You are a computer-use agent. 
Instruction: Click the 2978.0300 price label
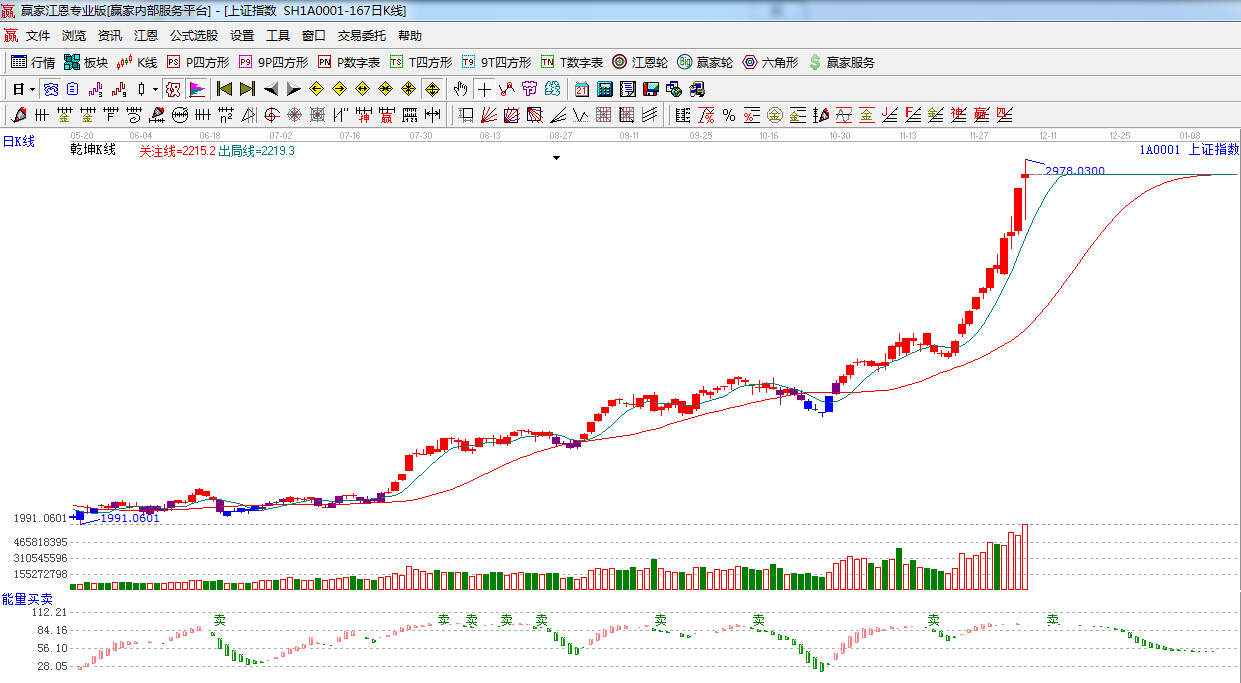click(1075, 172)
